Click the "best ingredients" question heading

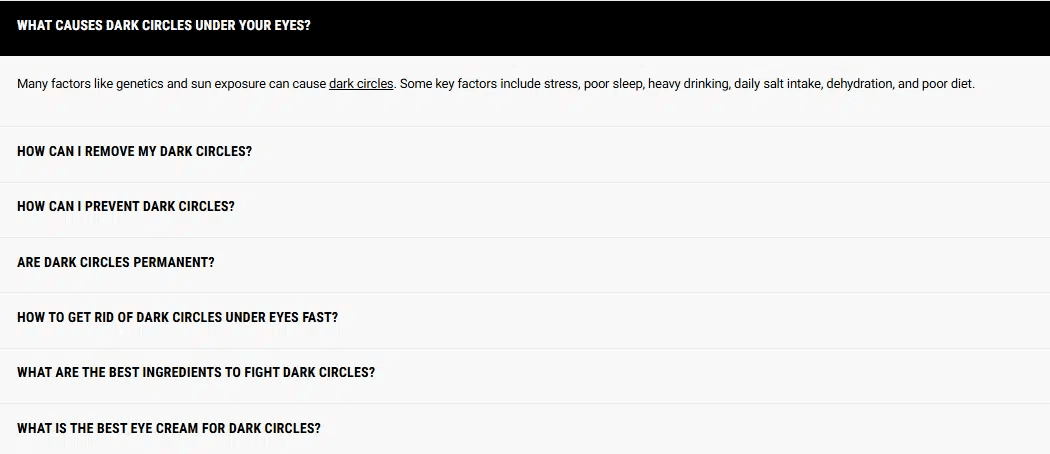click(x=196, y=373)
